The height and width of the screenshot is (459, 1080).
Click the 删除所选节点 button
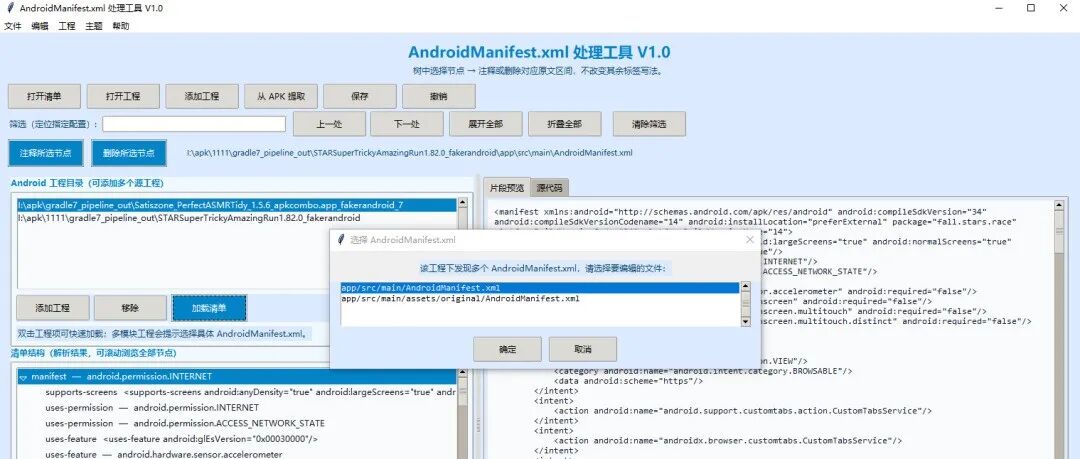[x=129, y=153]
